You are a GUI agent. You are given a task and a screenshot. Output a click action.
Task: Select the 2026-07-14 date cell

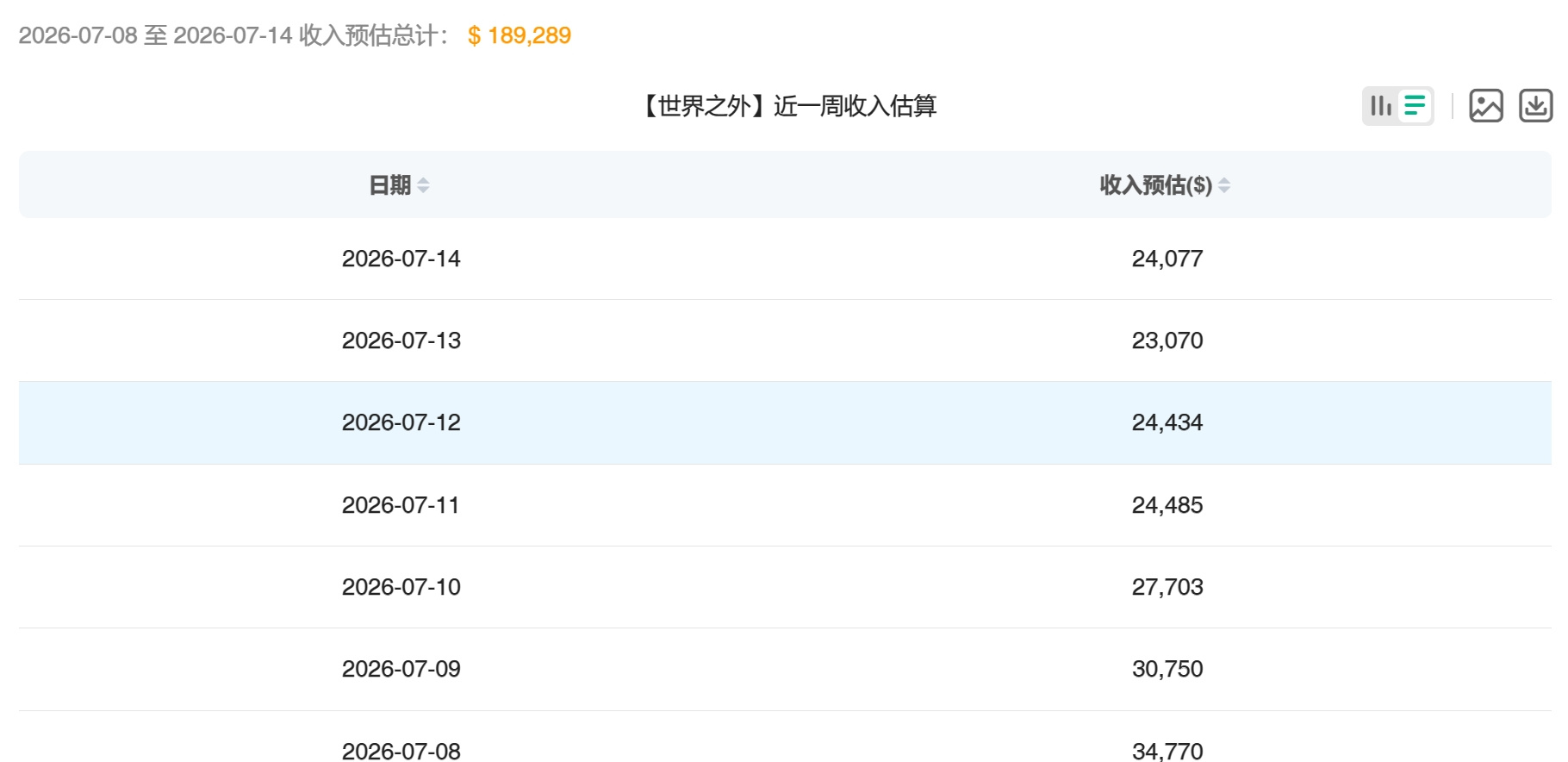pyautogui.click(x=401, y=259)
